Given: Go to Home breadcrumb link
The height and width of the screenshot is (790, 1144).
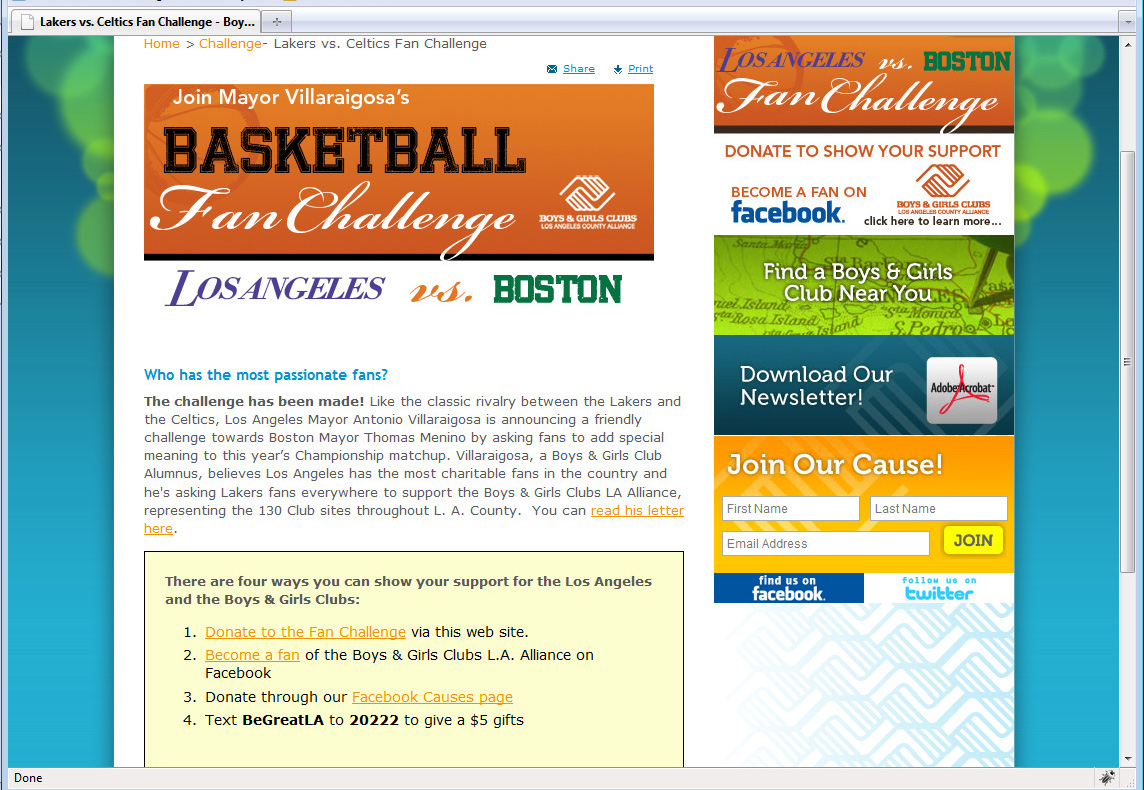Looking at the screenshot, I should (x=161, y=44).
